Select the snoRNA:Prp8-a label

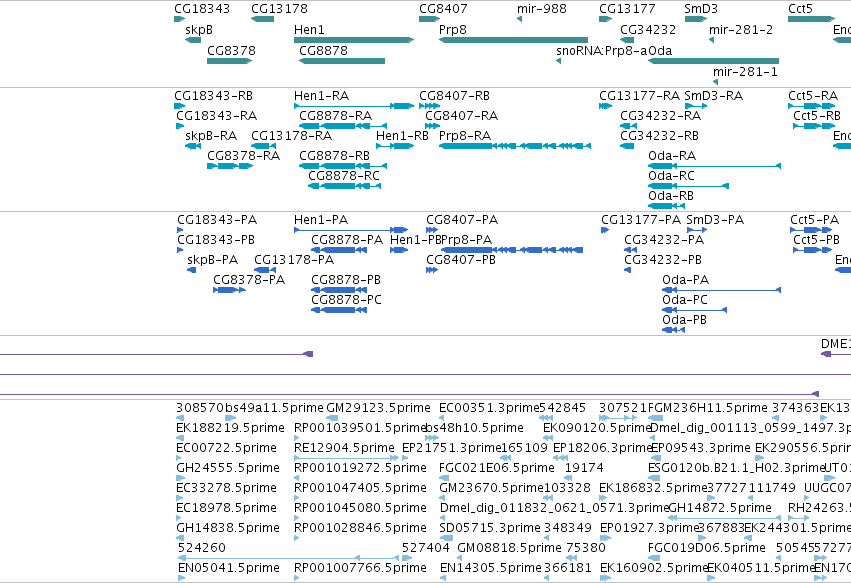602,50
